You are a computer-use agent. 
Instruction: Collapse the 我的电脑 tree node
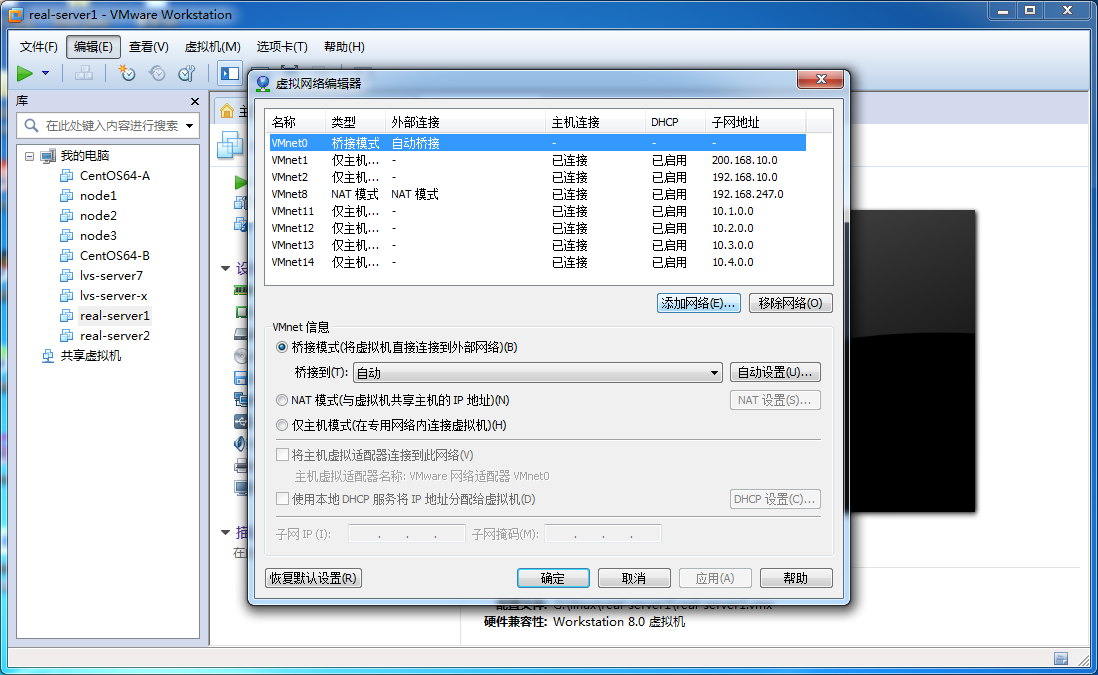(x=28, y=155)
